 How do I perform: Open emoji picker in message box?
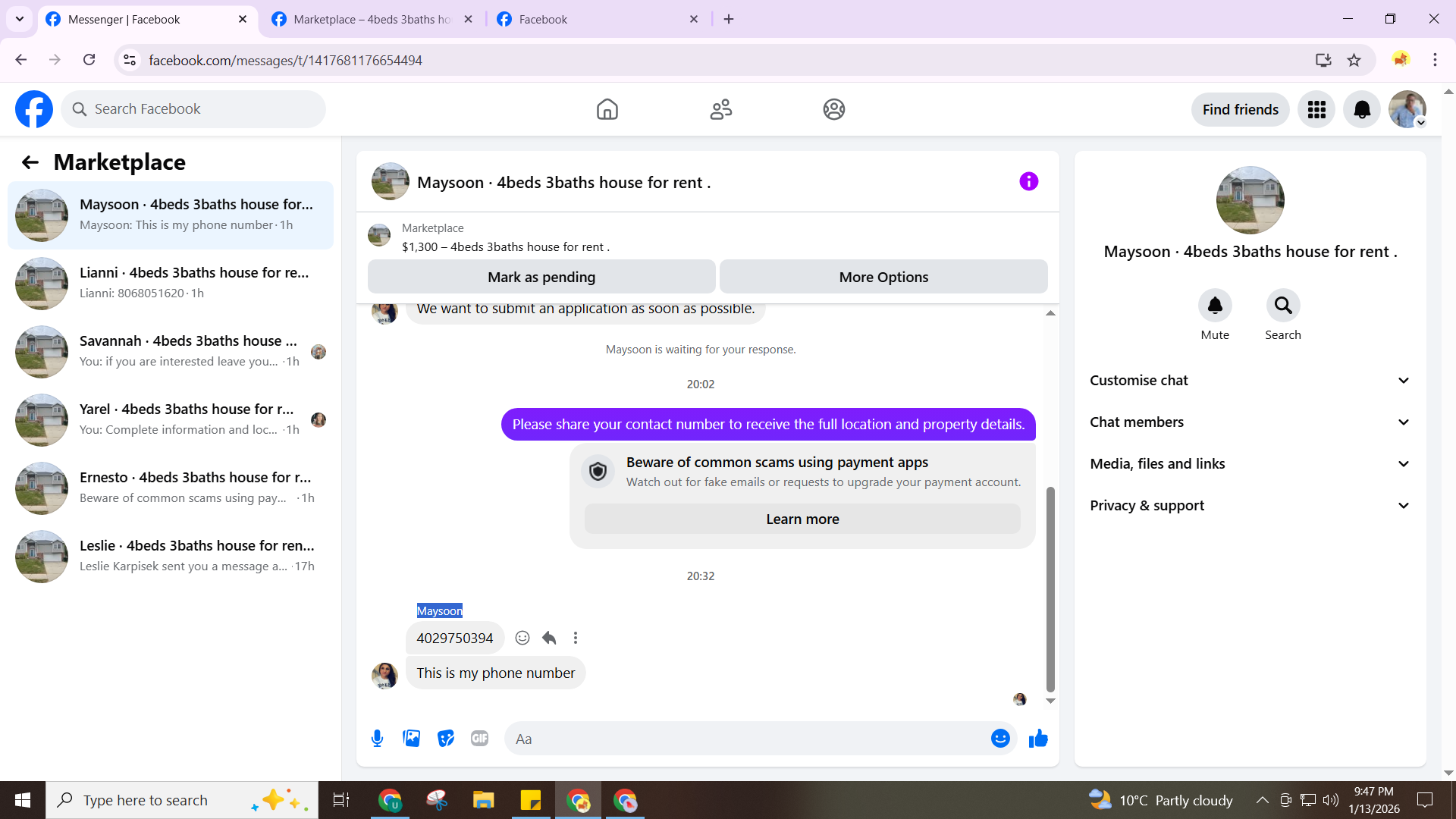pyautogui.click(x=1000, y=739)
